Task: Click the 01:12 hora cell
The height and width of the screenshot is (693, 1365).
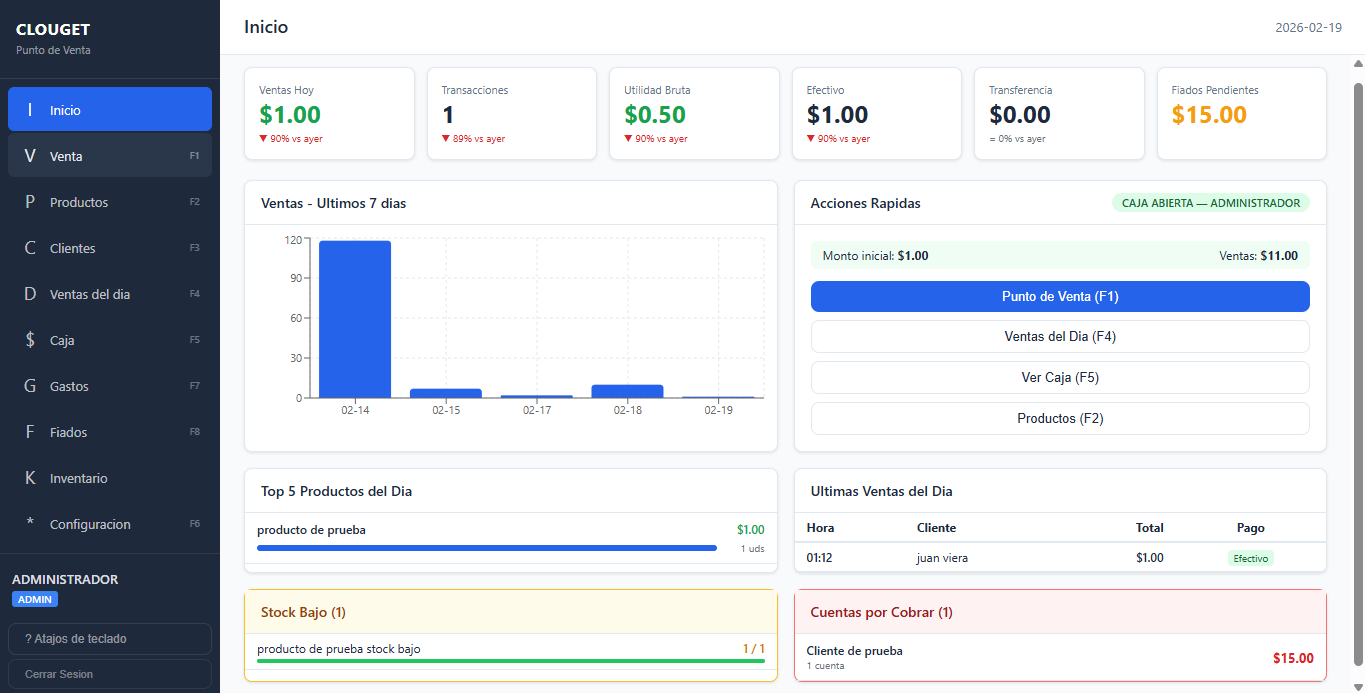Action: [819, 558]
